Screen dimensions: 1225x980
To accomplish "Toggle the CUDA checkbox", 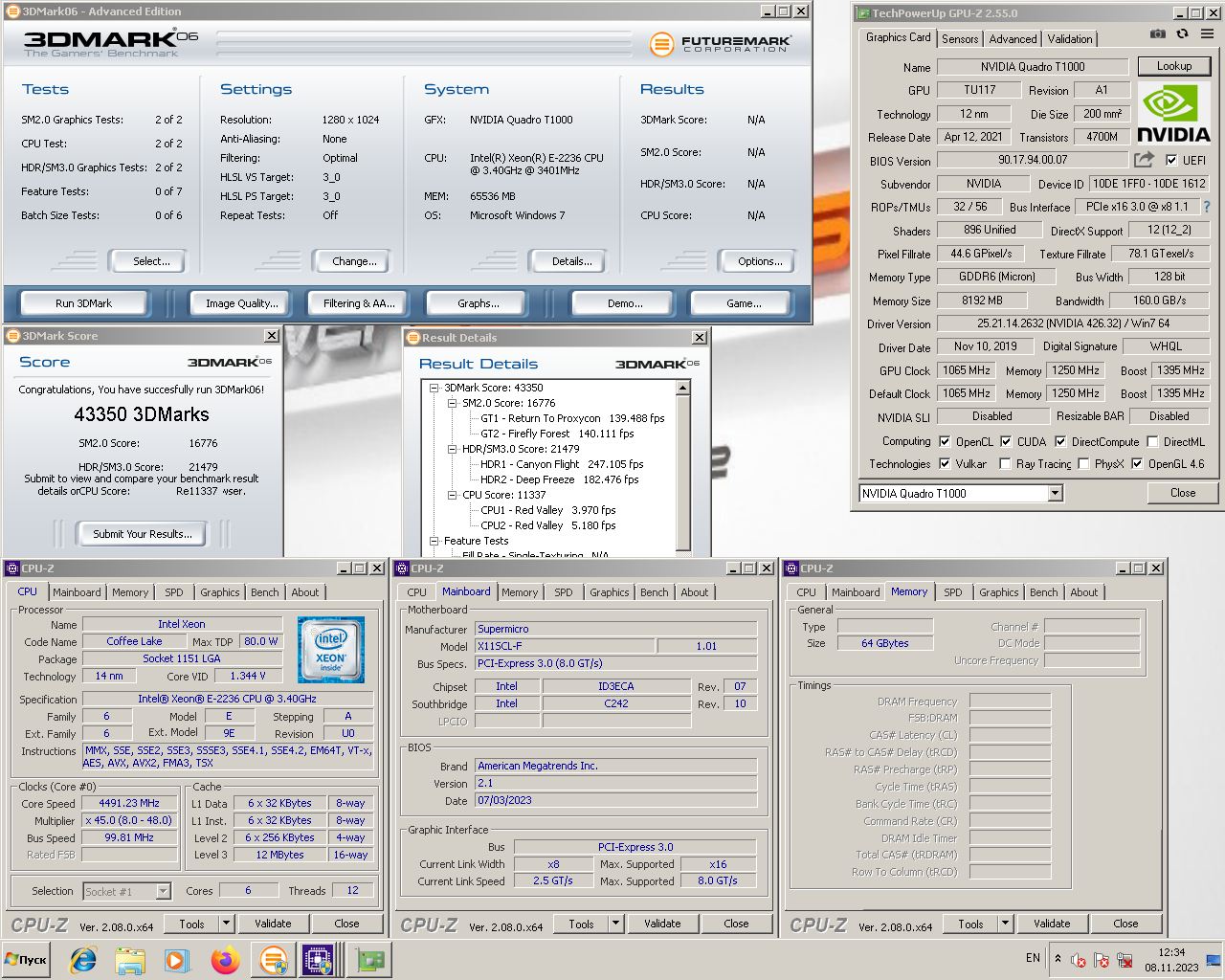I will coord(1006,442).
